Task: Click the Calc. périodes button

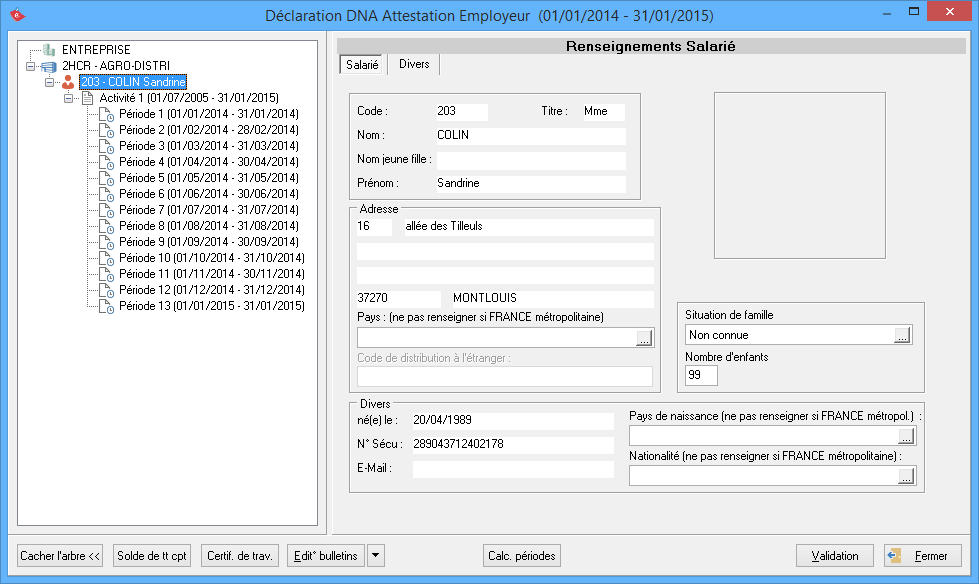Action: pos(521,556)
